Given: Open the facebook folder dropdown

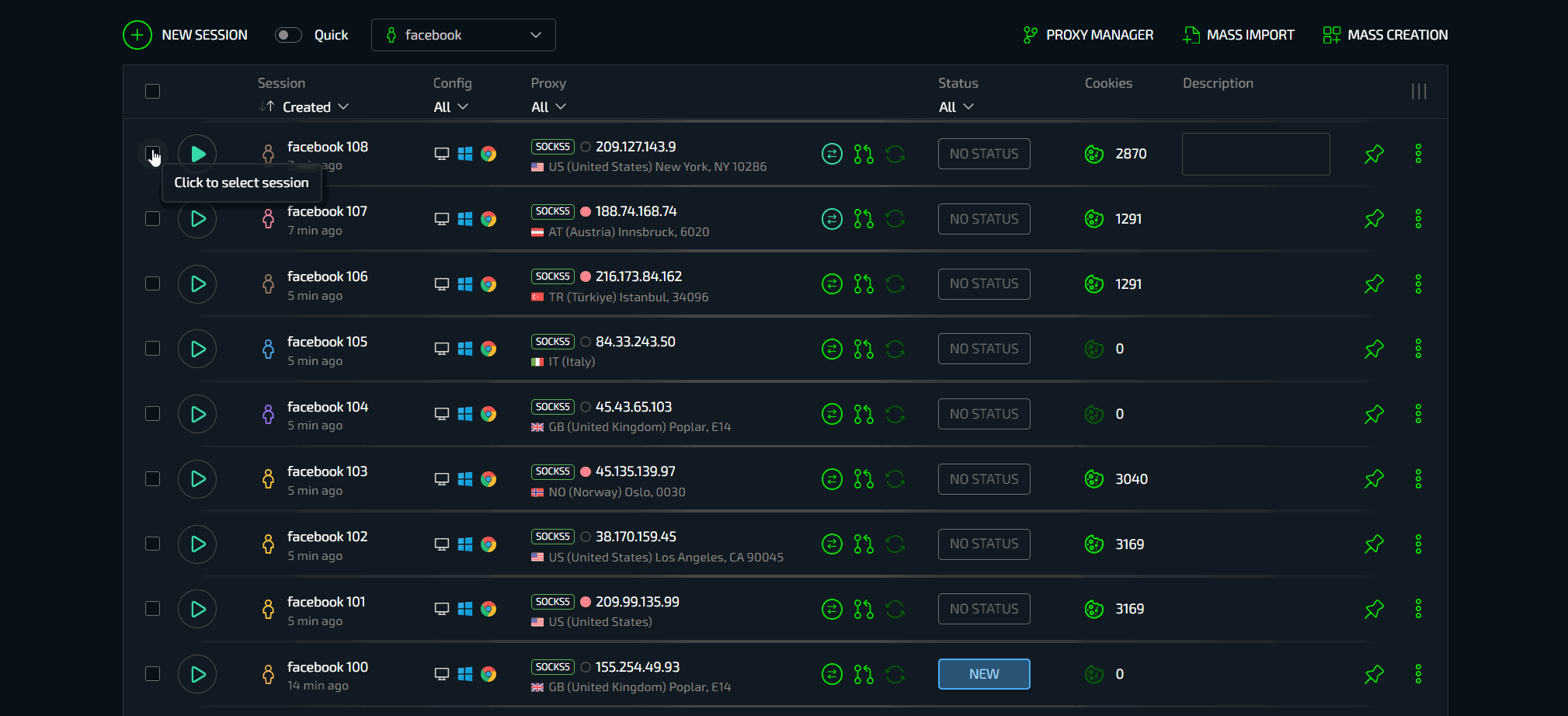Looking at the screenshot, I should click(463, 35).
